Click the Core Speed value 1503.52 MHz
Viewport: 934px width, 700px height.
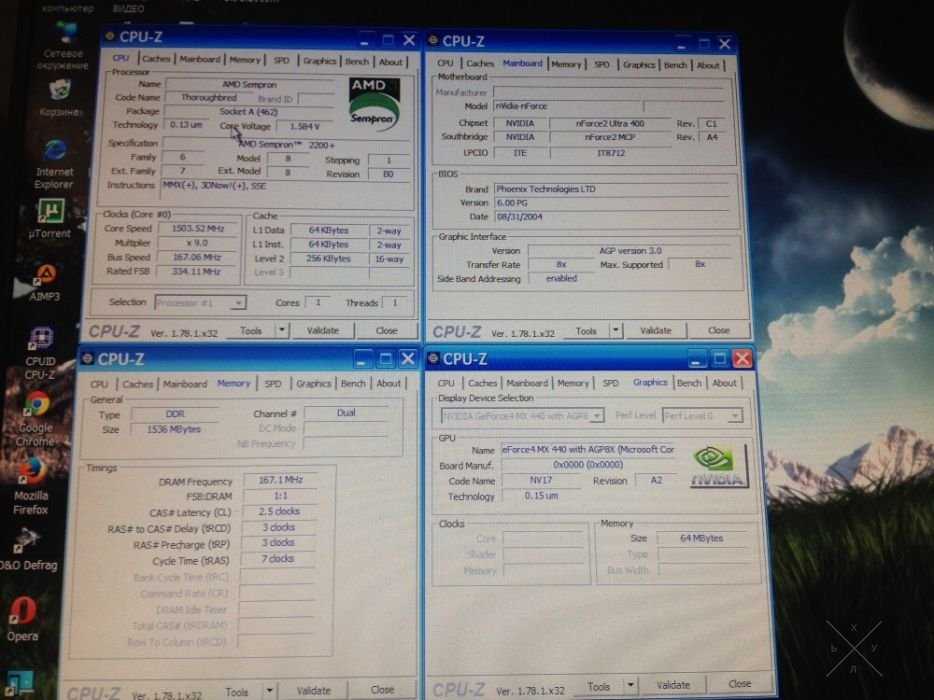coord(197,228)
